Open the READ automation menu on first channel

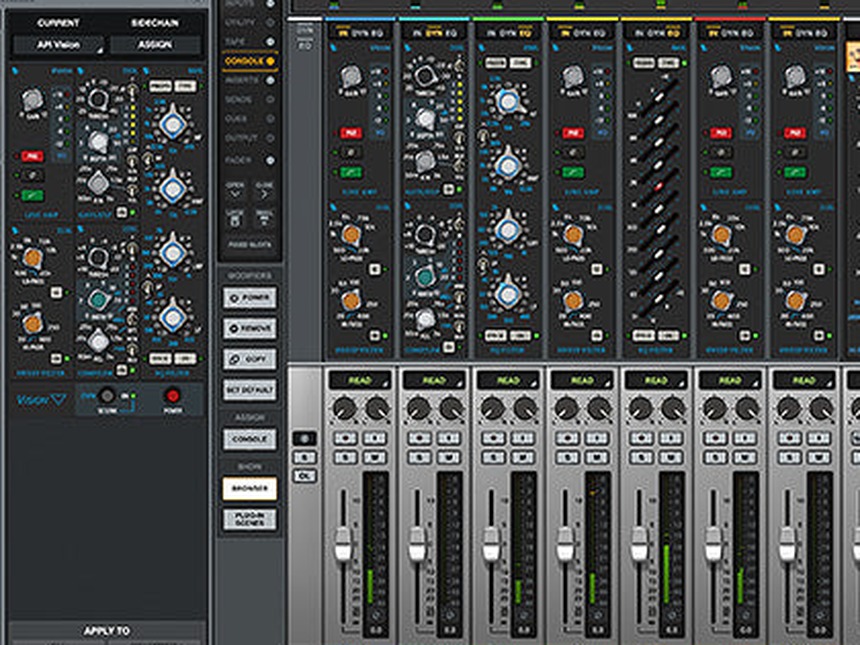pyautogui.click(x=360, y=380)
